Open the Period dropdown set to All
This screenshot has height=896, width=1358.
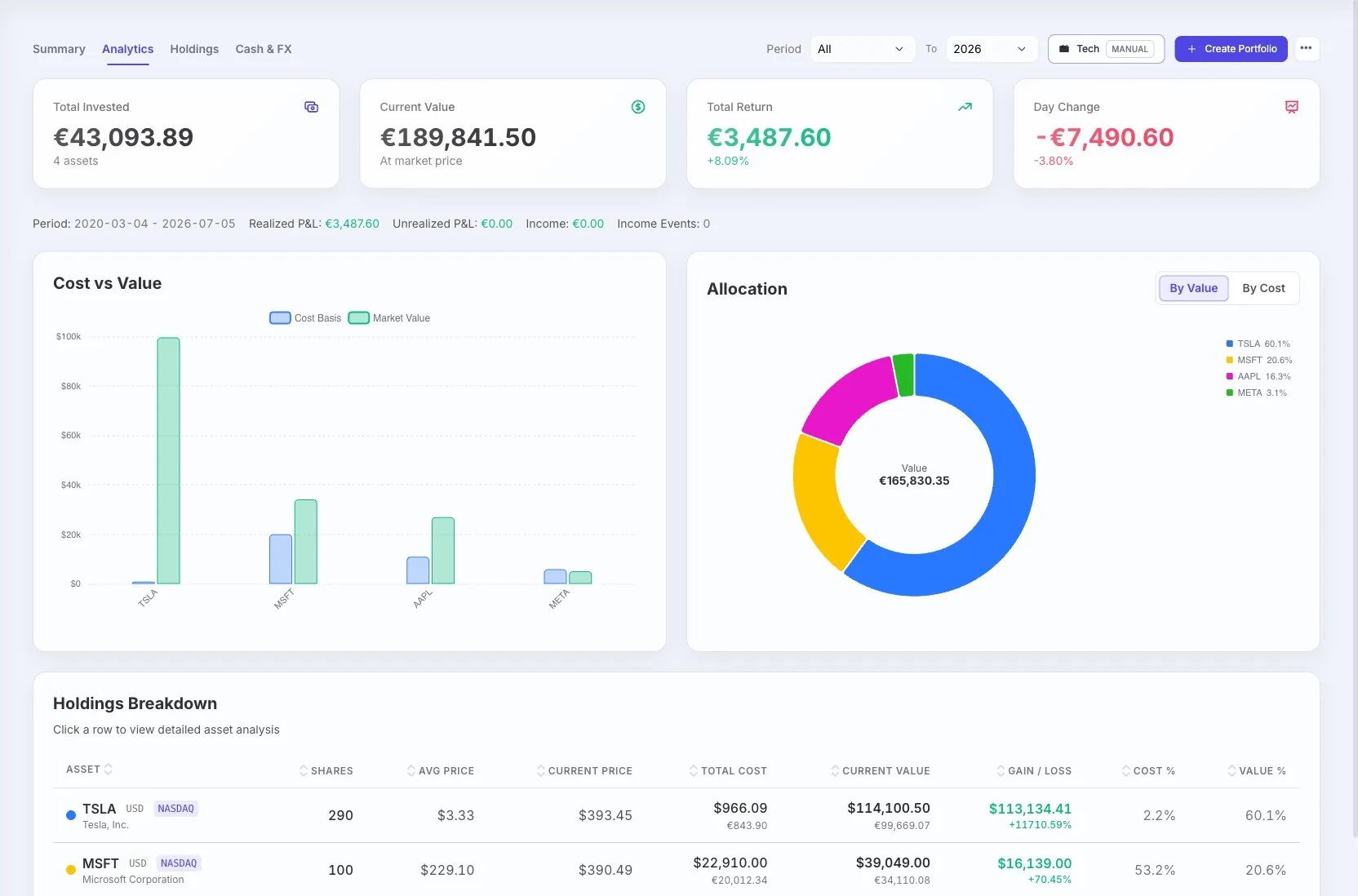pos(863,49)
